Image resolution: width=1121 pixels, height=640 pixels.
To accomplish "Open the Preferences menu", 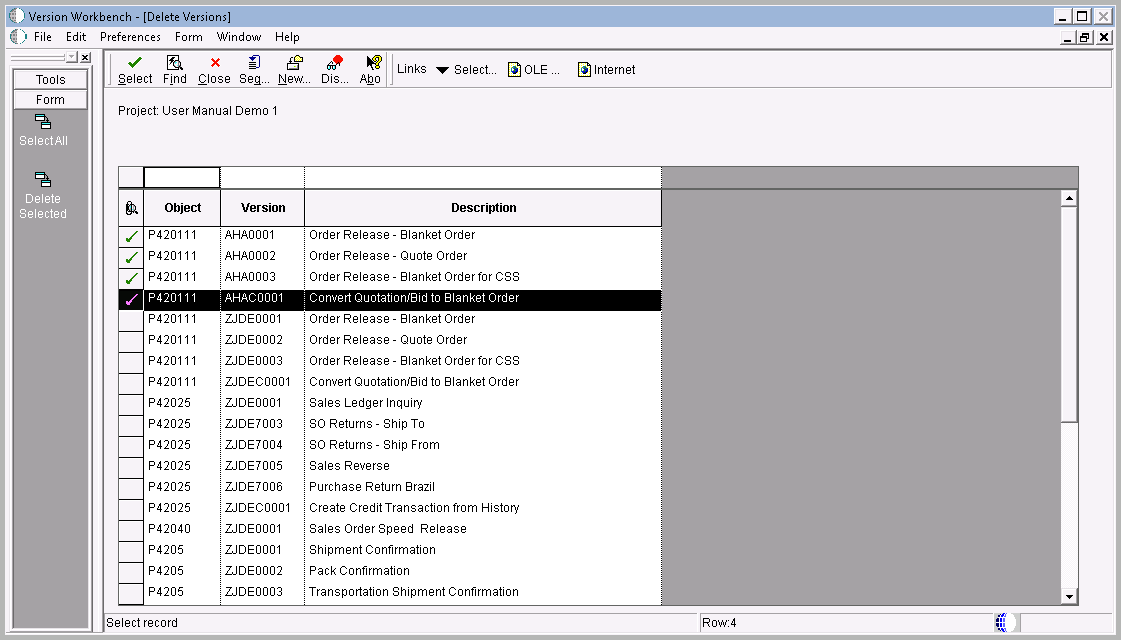I will (x=130, y=37).
